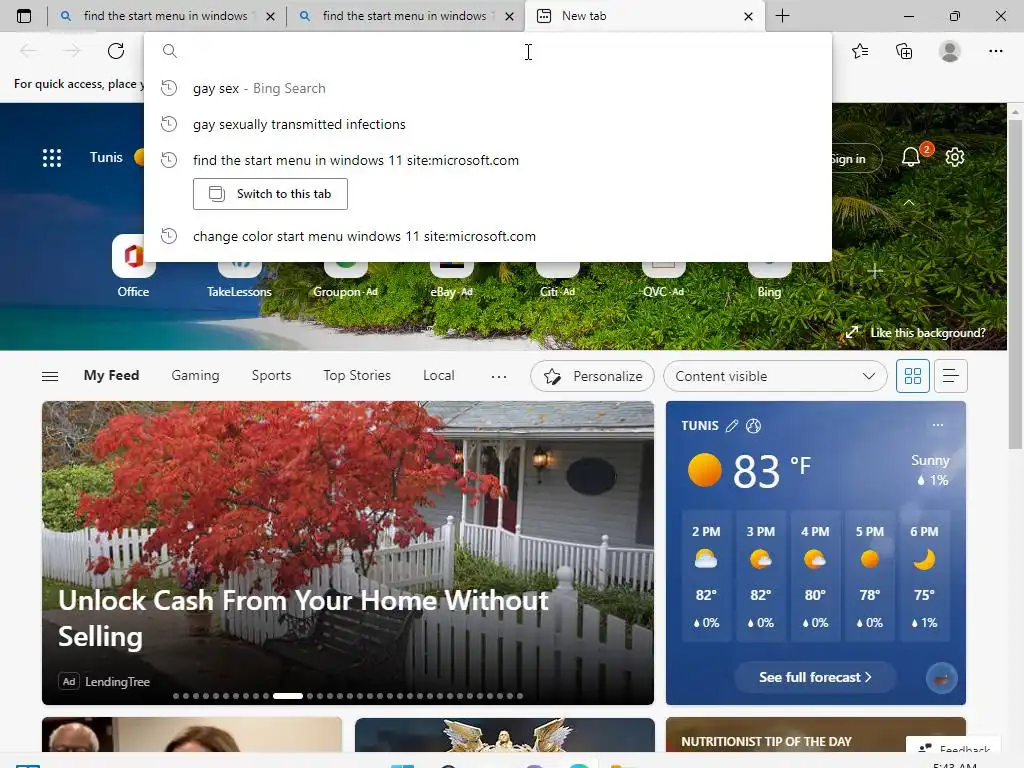Show more feed categories ellipsis
The height and width of the screenshot is (768, 1024).
point(499,376)
